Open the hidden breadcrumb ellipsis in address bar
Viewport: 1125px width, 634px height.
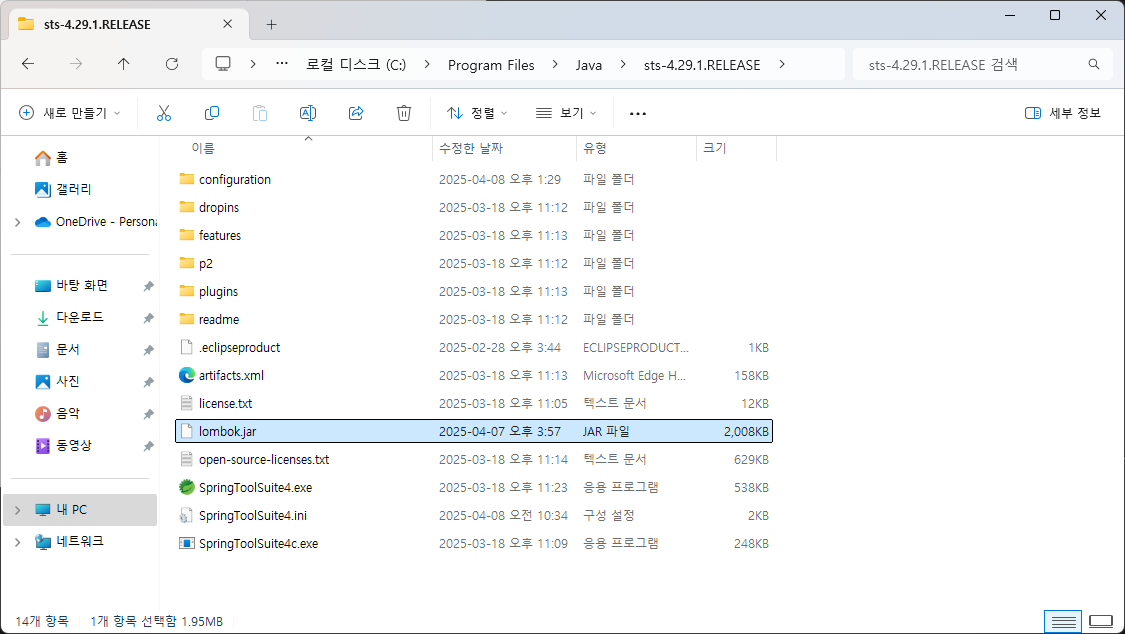click(x=282, y=64)
